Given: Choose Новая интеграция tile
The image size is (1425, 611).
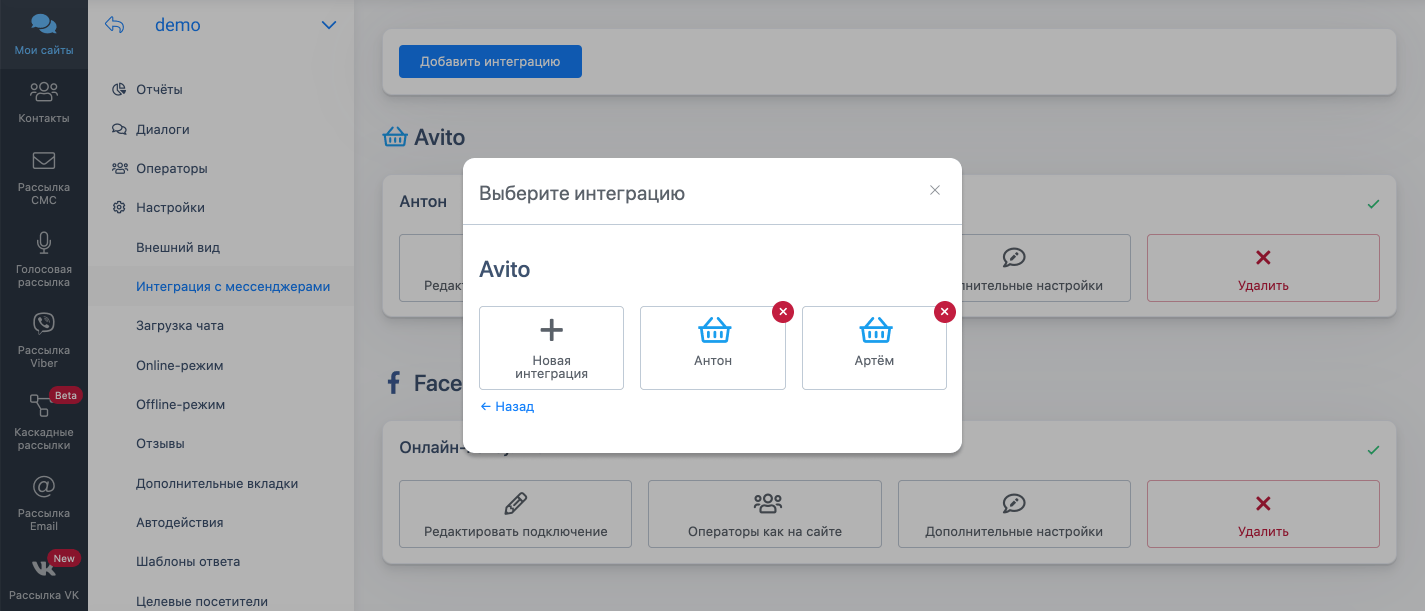Looking at the screenshot, I should click(551, 347).
